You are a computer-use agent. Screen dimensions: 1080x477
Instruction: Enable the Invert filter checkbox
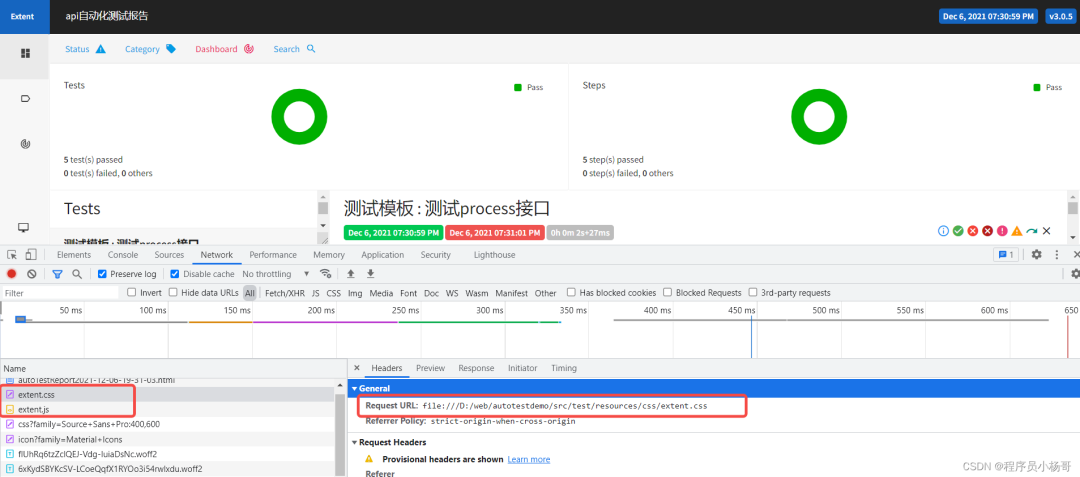[x=132, y=293]
